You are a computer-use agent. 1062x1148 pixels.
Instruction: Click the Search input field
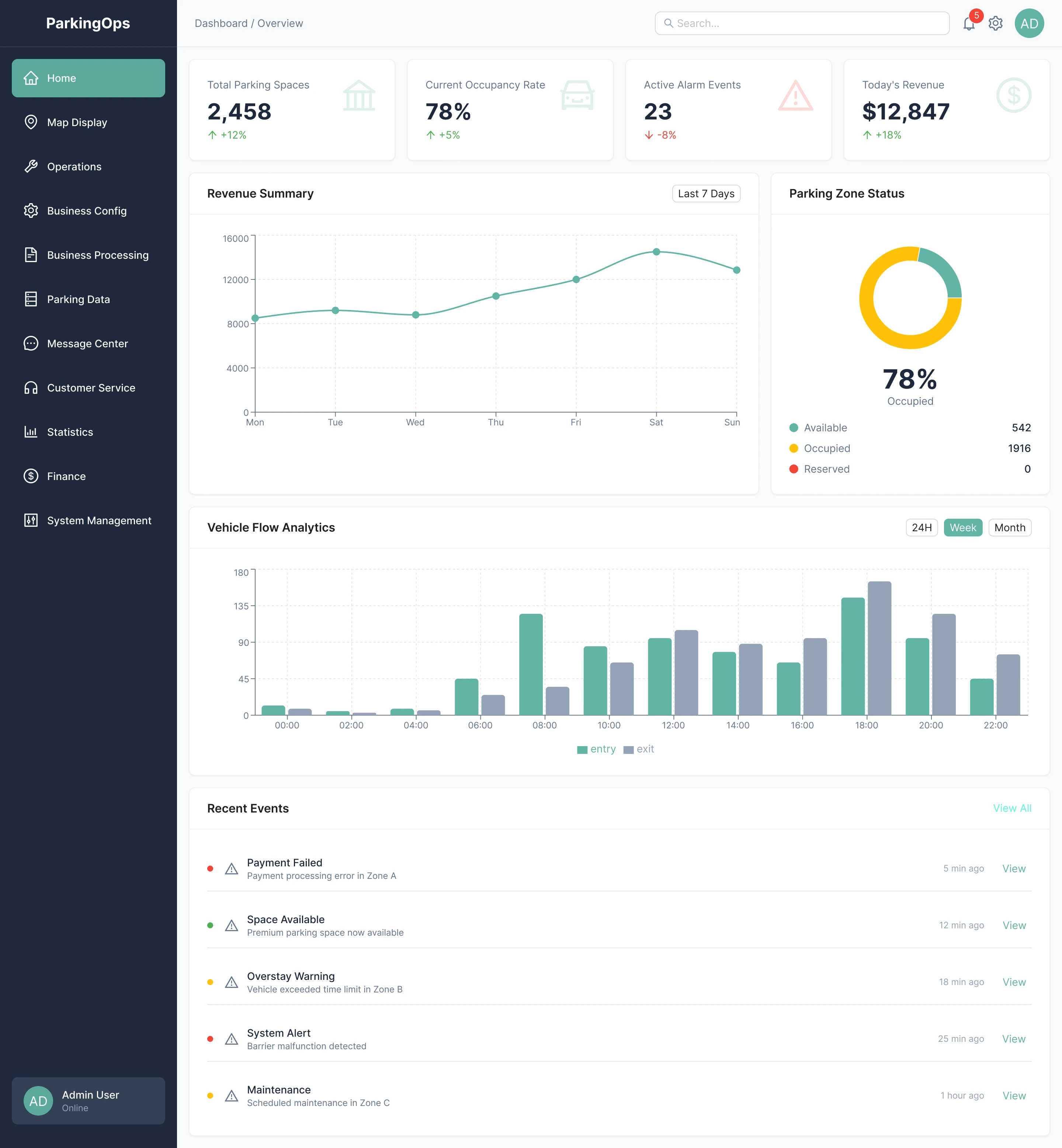[x=802, y=24]
